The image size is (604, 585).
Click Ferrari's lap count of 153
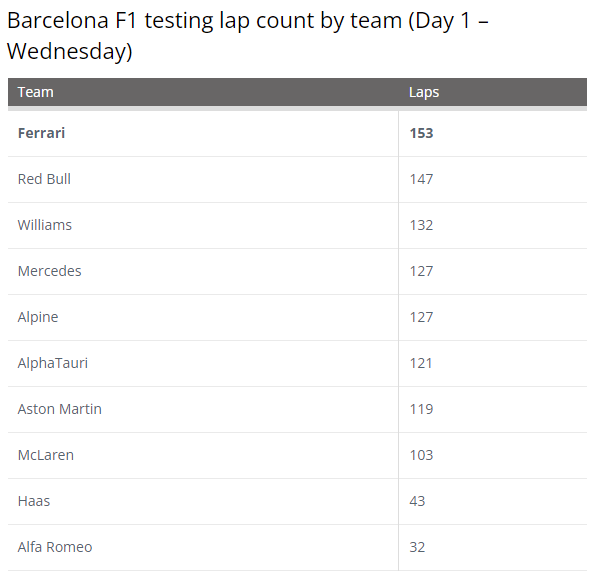[x=421, y=133]
